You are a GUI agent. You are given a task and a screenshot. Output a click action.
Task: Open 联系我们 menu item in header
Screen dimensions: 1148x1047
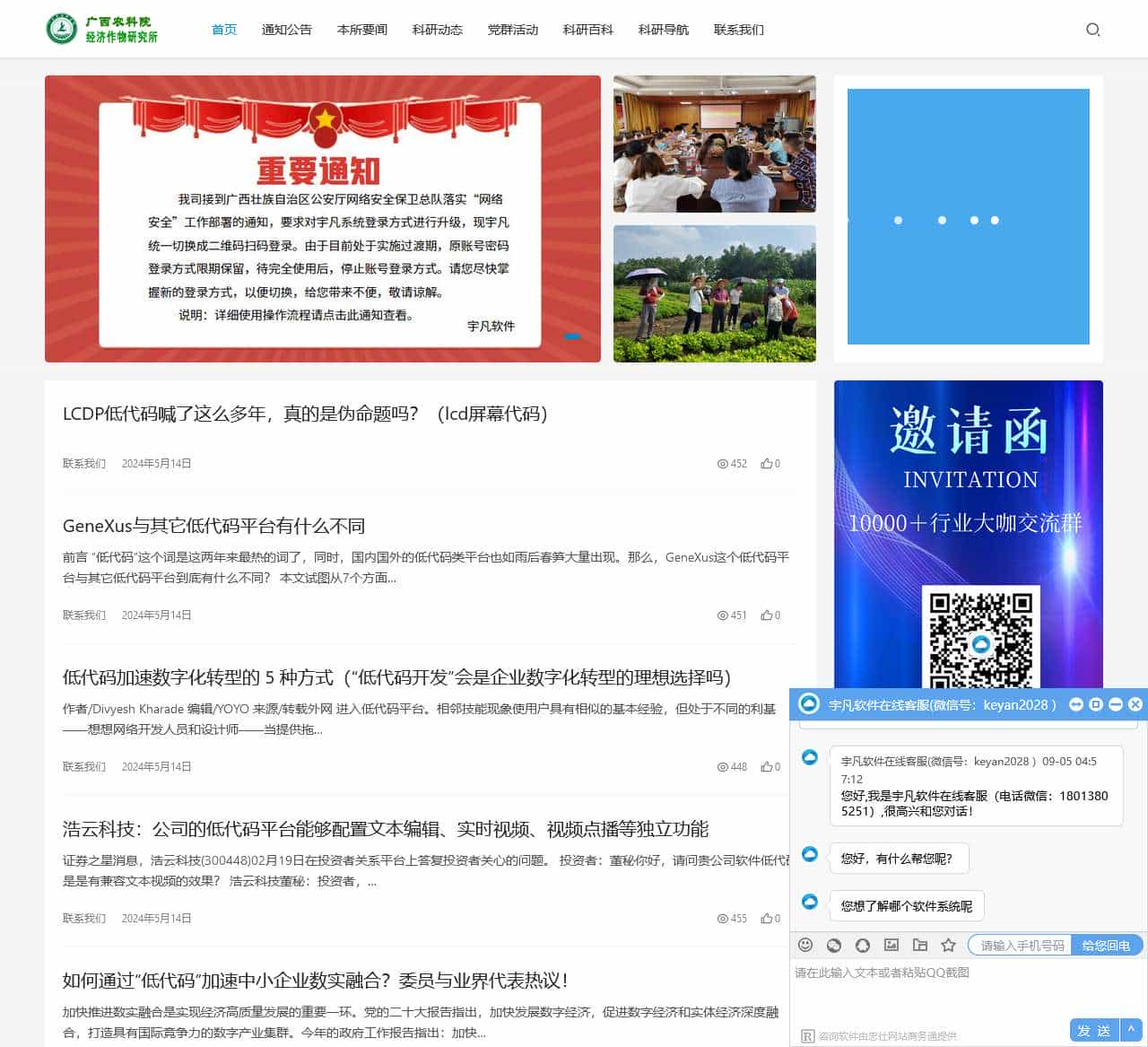pyautogui.click(x=739, y=30)
